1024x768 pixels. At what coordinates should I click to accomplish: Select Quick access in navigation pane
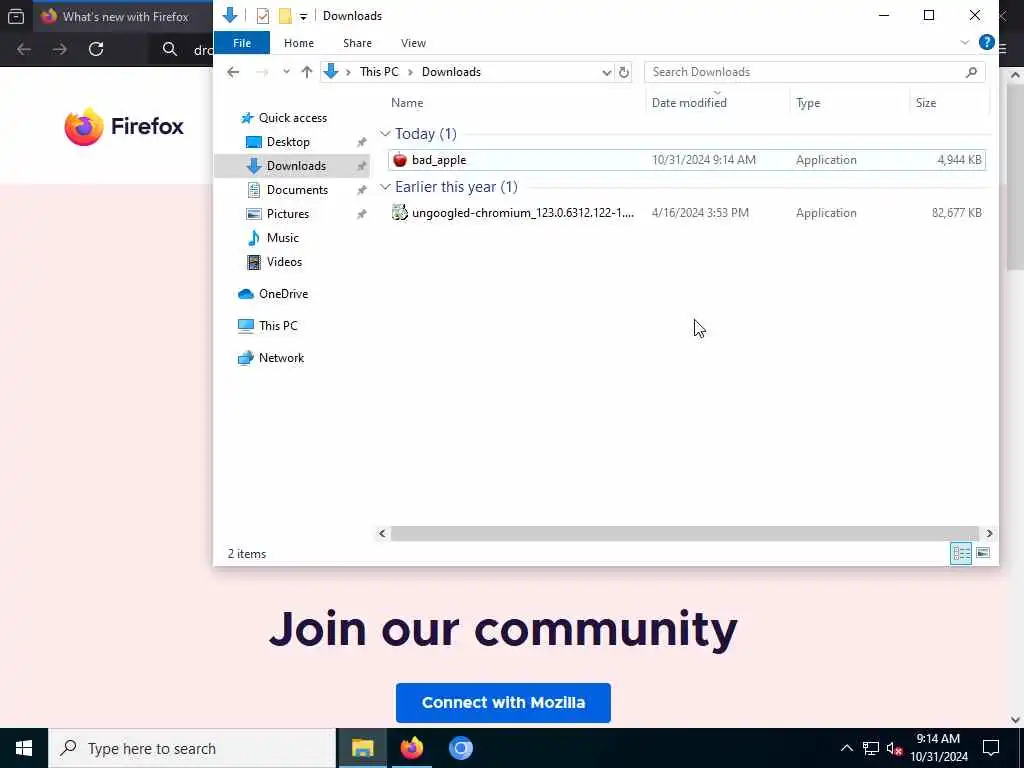point(293,118)
